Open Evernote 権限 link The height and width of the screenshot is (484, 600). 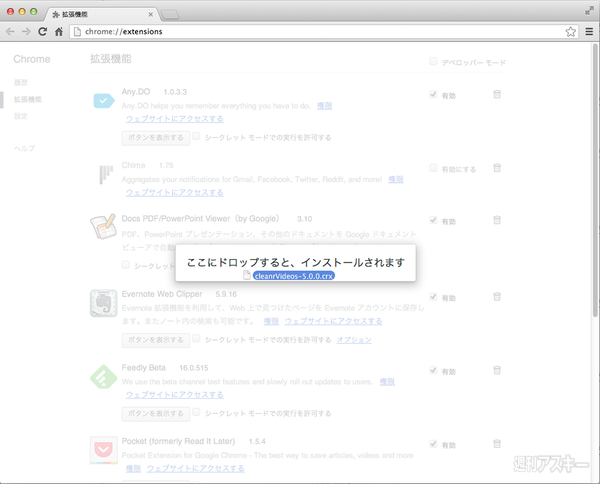click(x=271, y=321)
